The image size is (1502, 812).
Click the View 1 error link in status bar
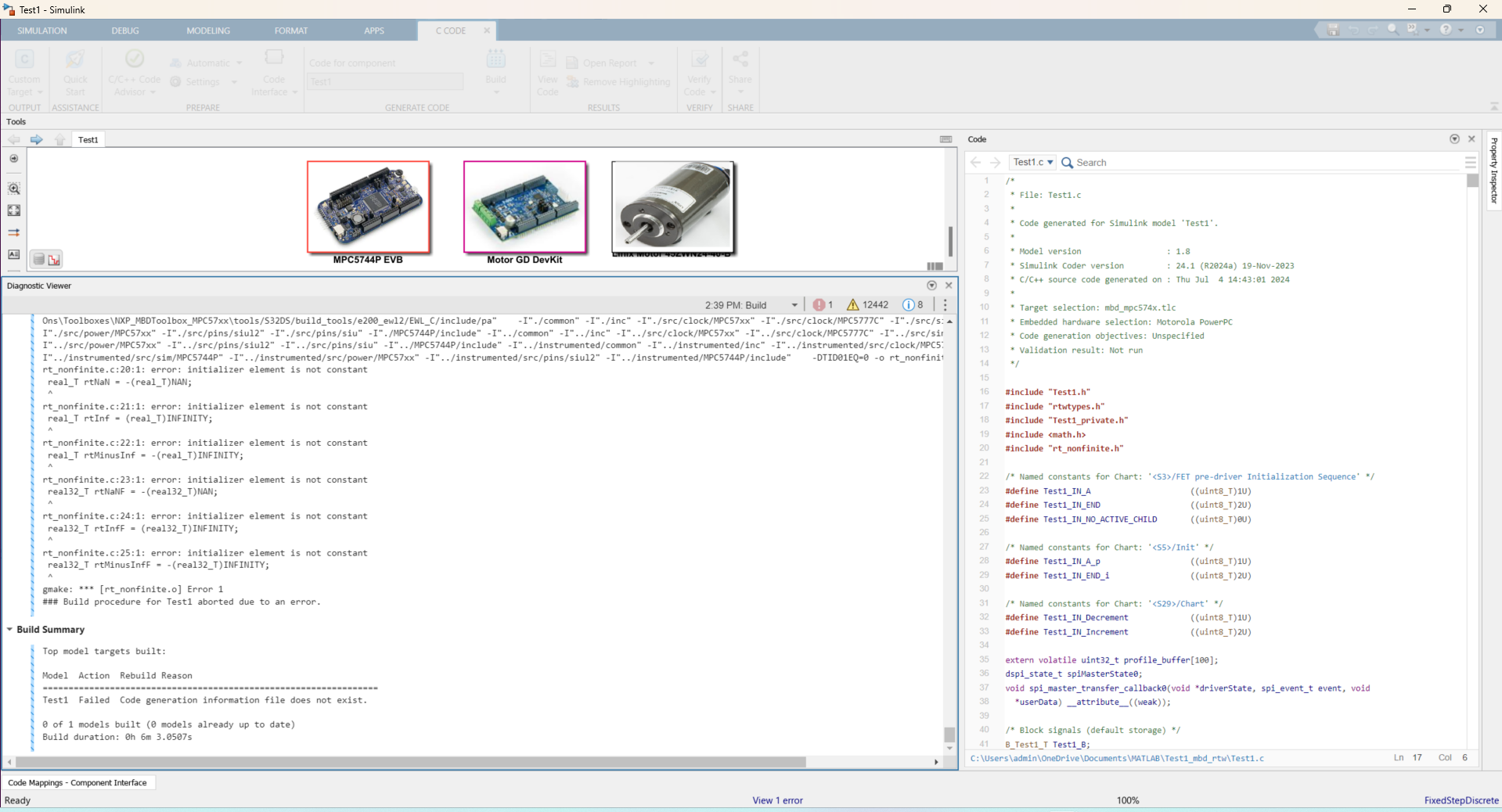pyautogui.click(x=777, y=800)
